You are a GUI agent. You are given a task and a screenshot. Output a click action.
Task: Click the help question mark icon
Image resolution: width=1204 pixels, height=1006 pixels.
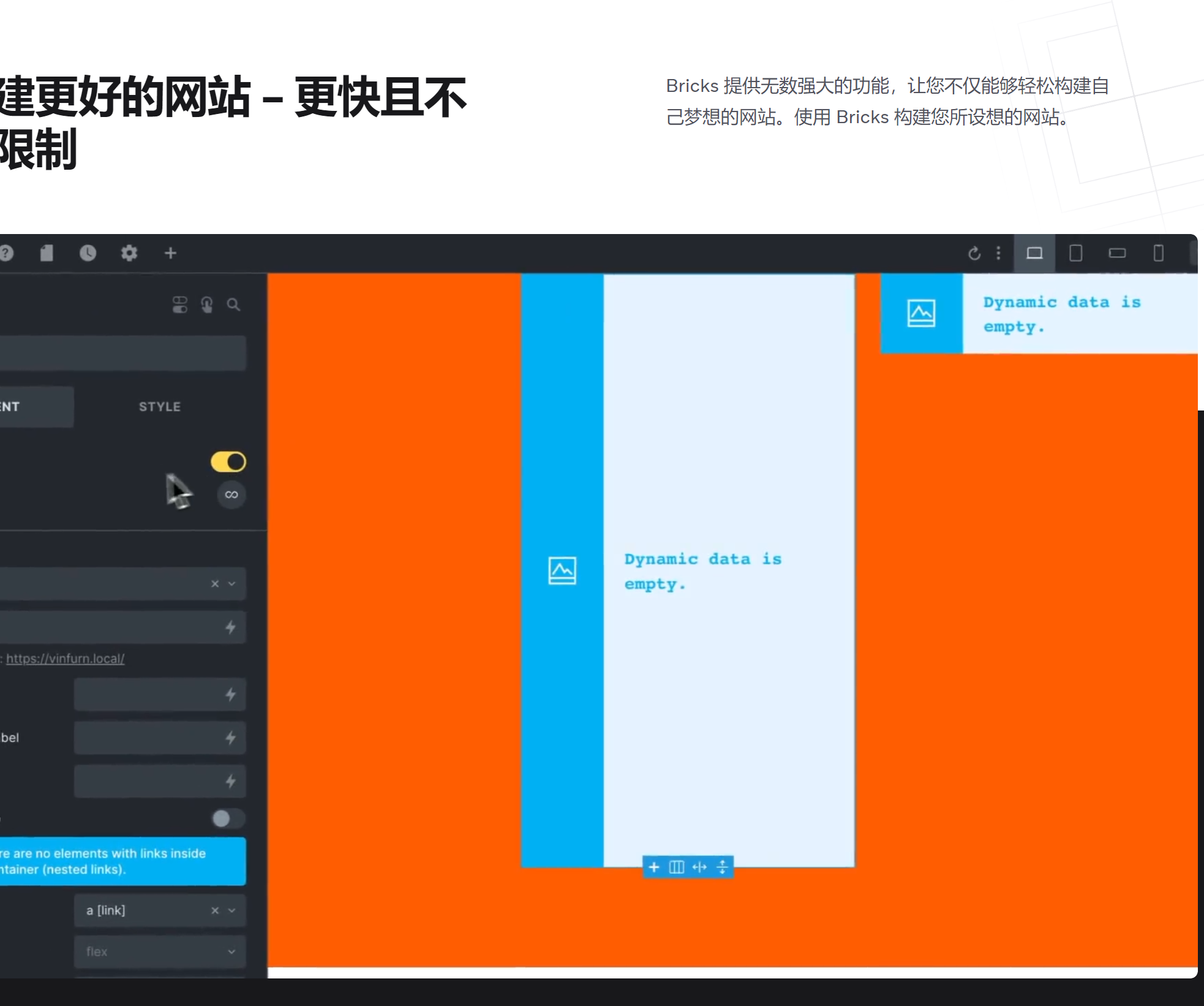click(6, 253)
